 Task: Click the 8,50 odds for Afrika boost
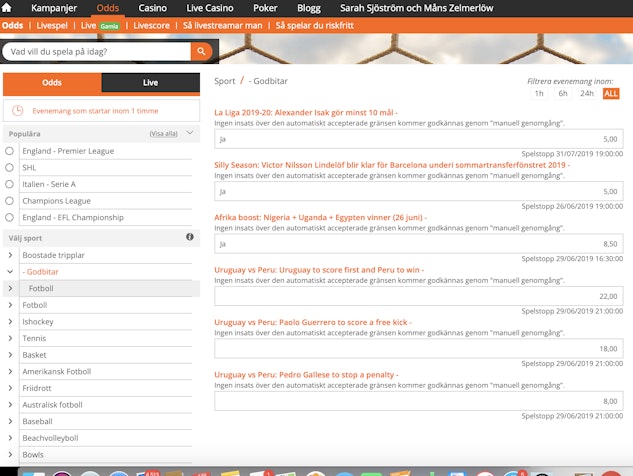pos(418,243)
